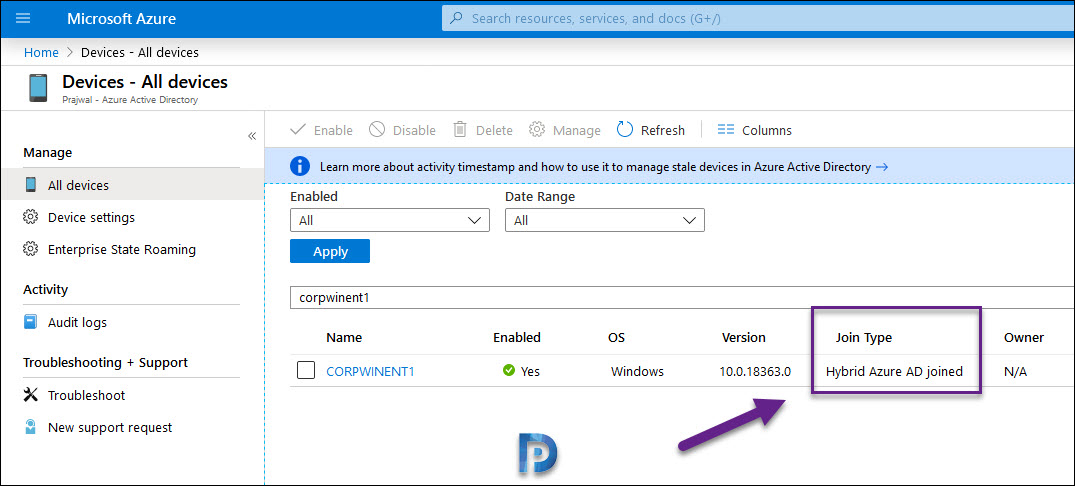The height and width of the screenshot is (486, 1075).
Task: Click the arrow at end of banner
Action: point(882,167)
